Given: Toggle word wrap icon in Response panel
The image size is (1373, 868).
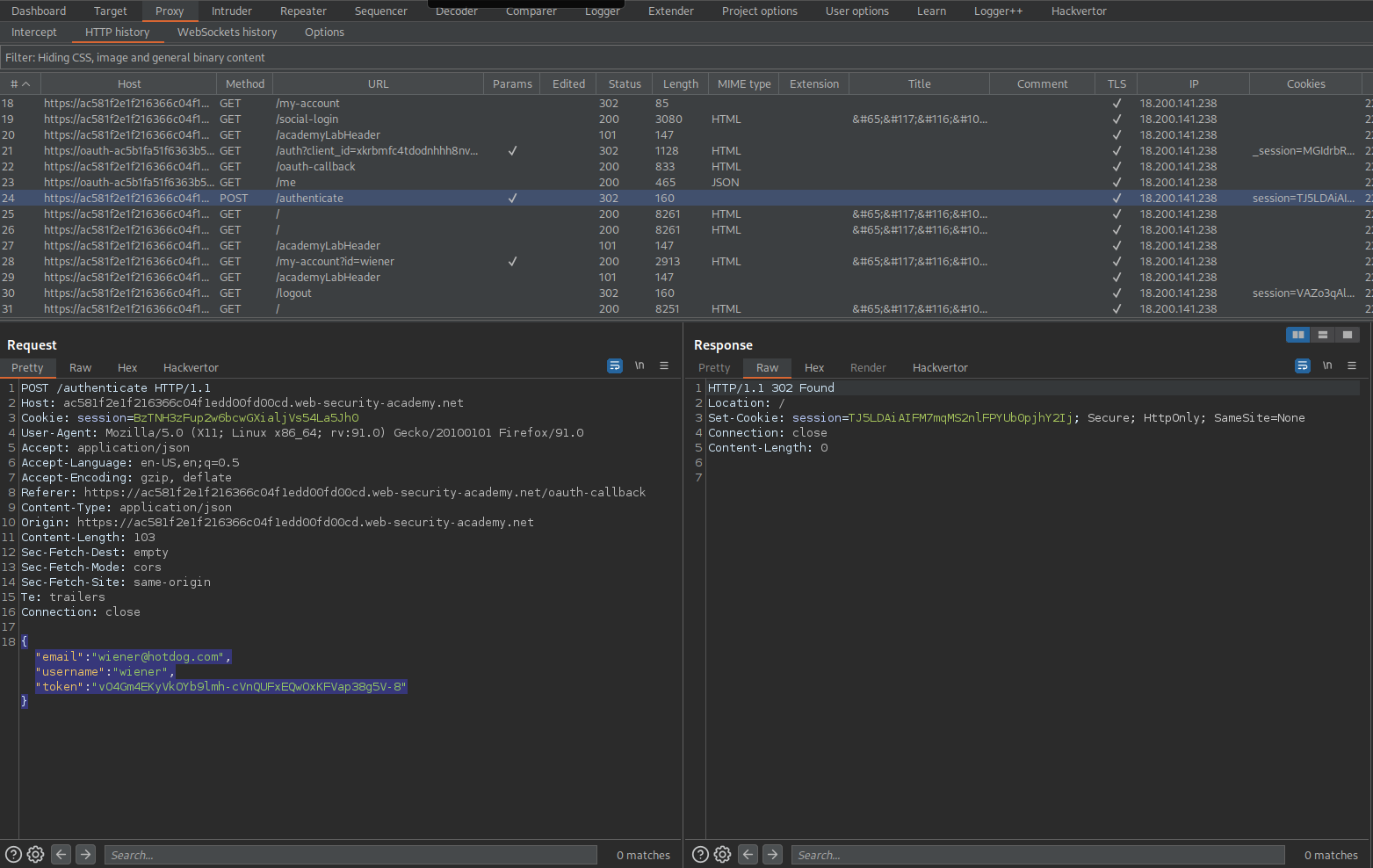Looking at the screenshot, I should [1303, 365].
